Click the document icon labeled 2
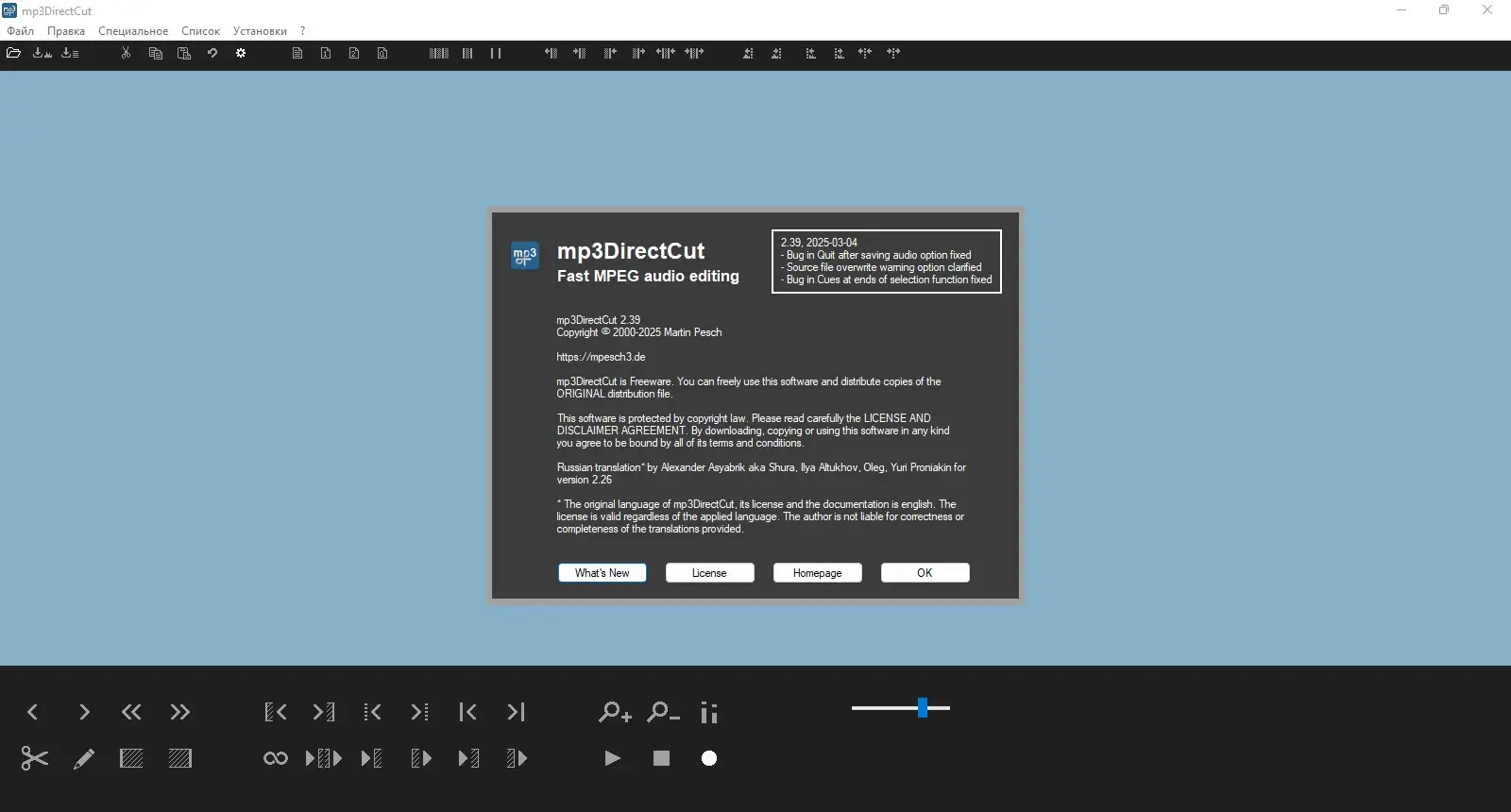Viewport: 1511px width, 812px height. click(x=354, y=53)
